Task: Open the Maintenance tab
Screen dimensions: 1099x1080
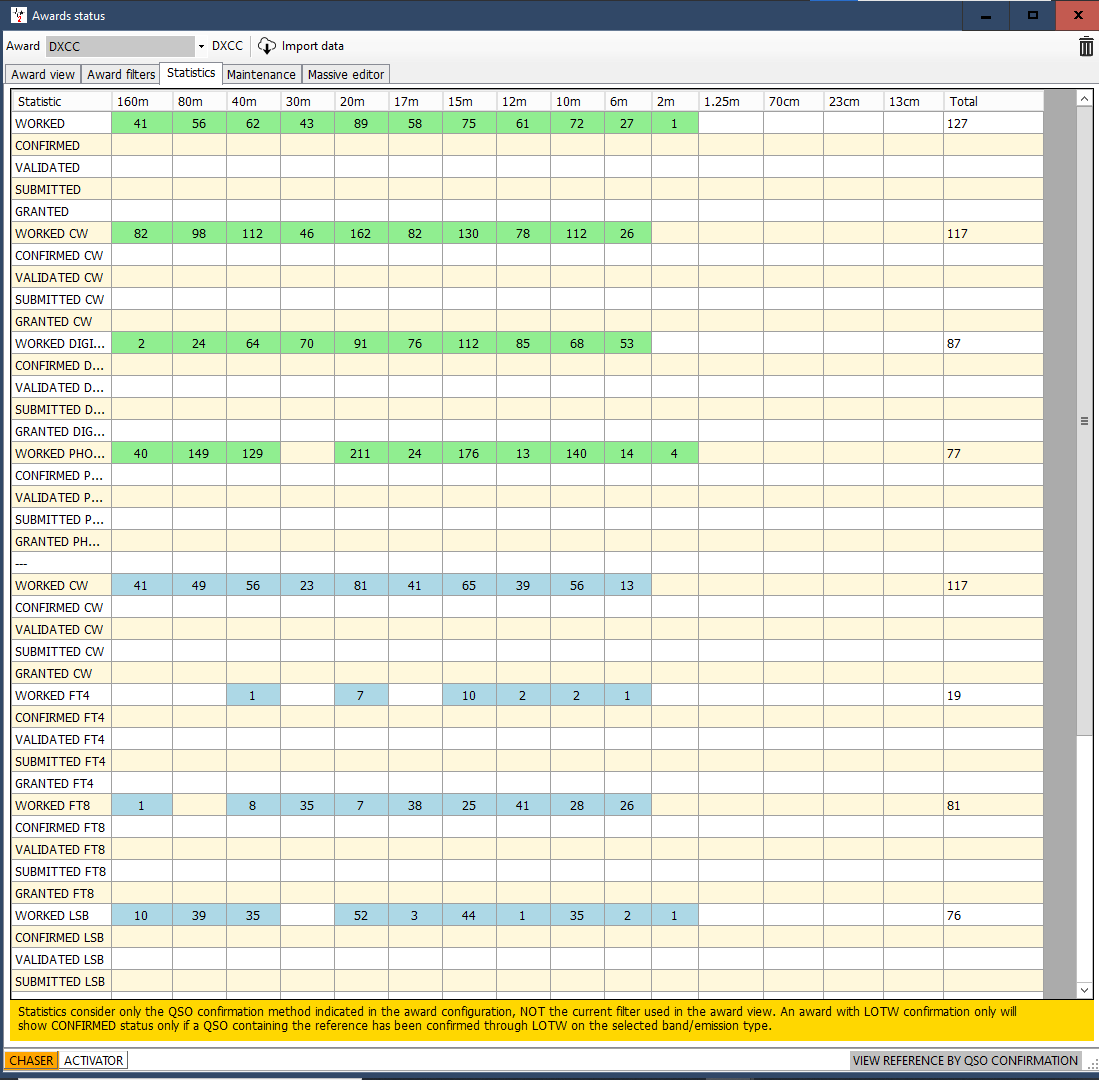Action: pyautogui.click(x=261, y=74)
